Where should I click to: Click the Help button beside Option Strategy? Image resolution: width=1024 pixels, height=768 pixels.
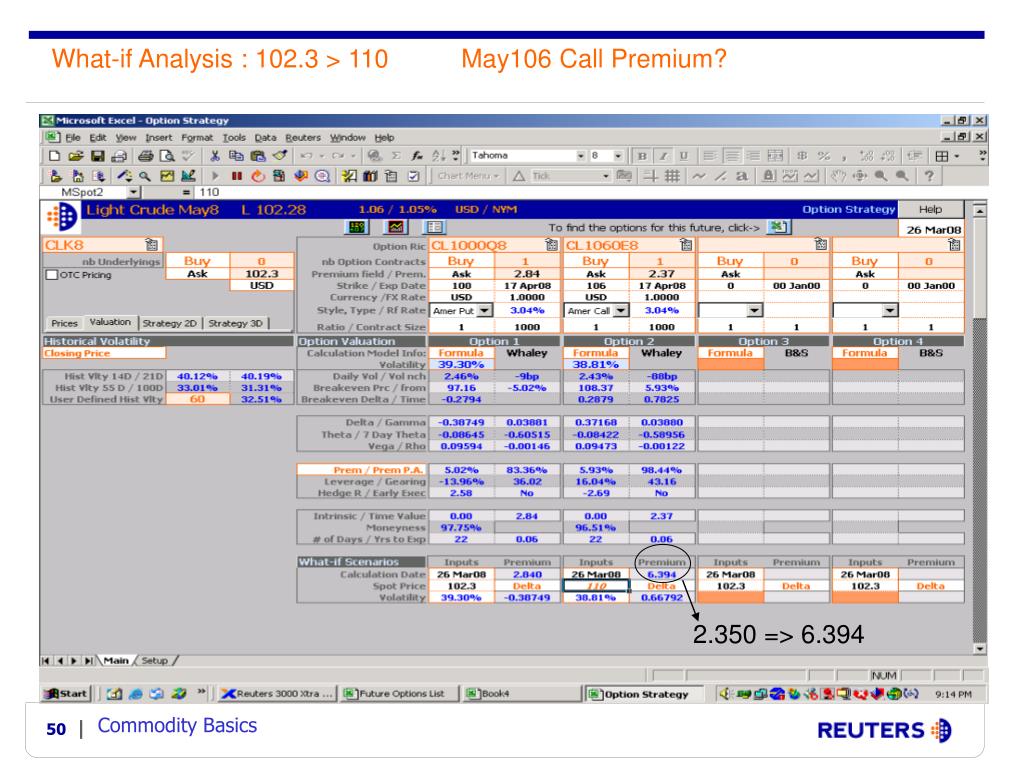[x=931, y=210]
